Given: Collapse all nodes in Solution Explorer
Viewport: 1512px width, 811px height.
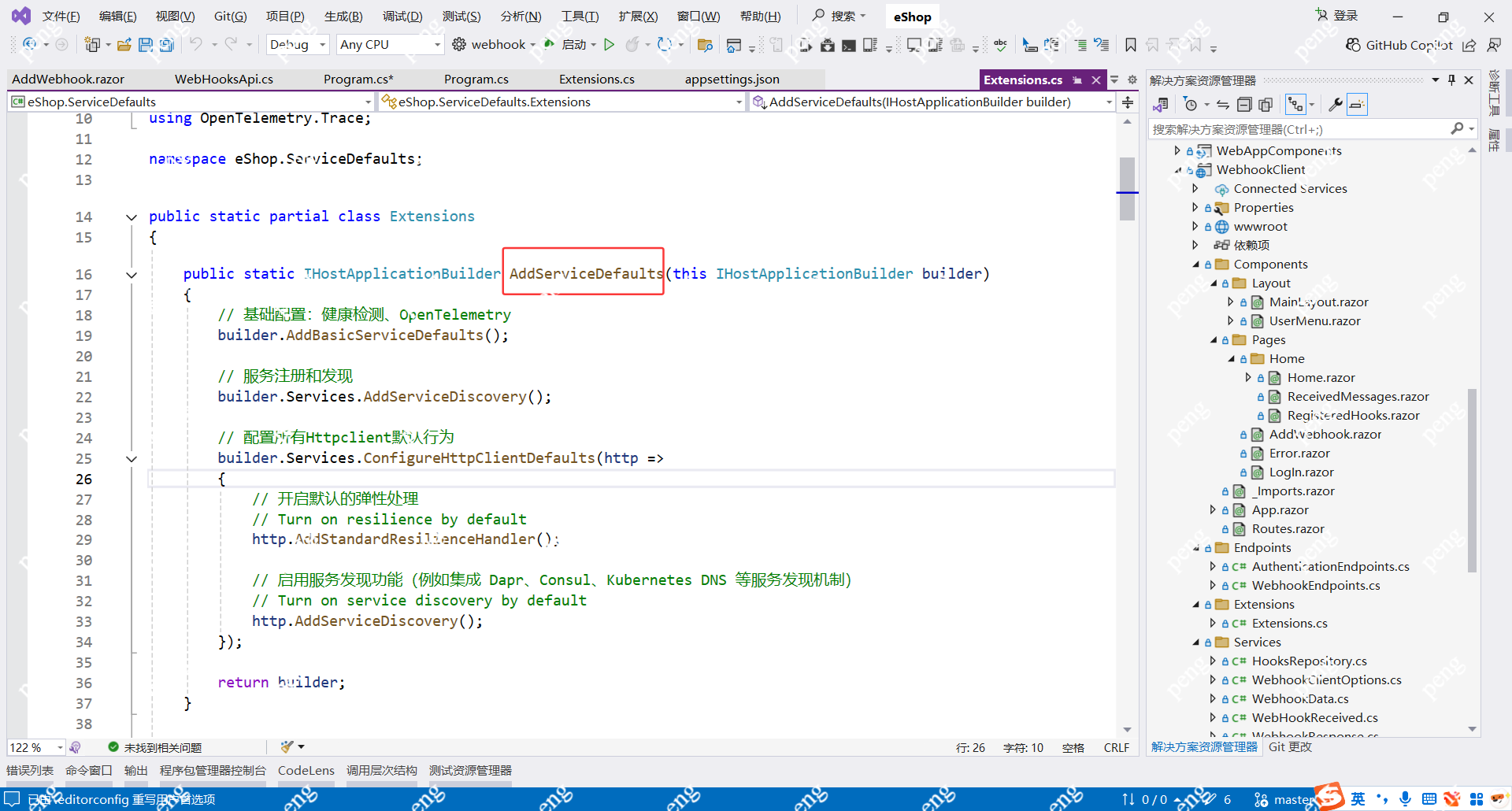Looking at the screenshot, I should [1244, 105].
